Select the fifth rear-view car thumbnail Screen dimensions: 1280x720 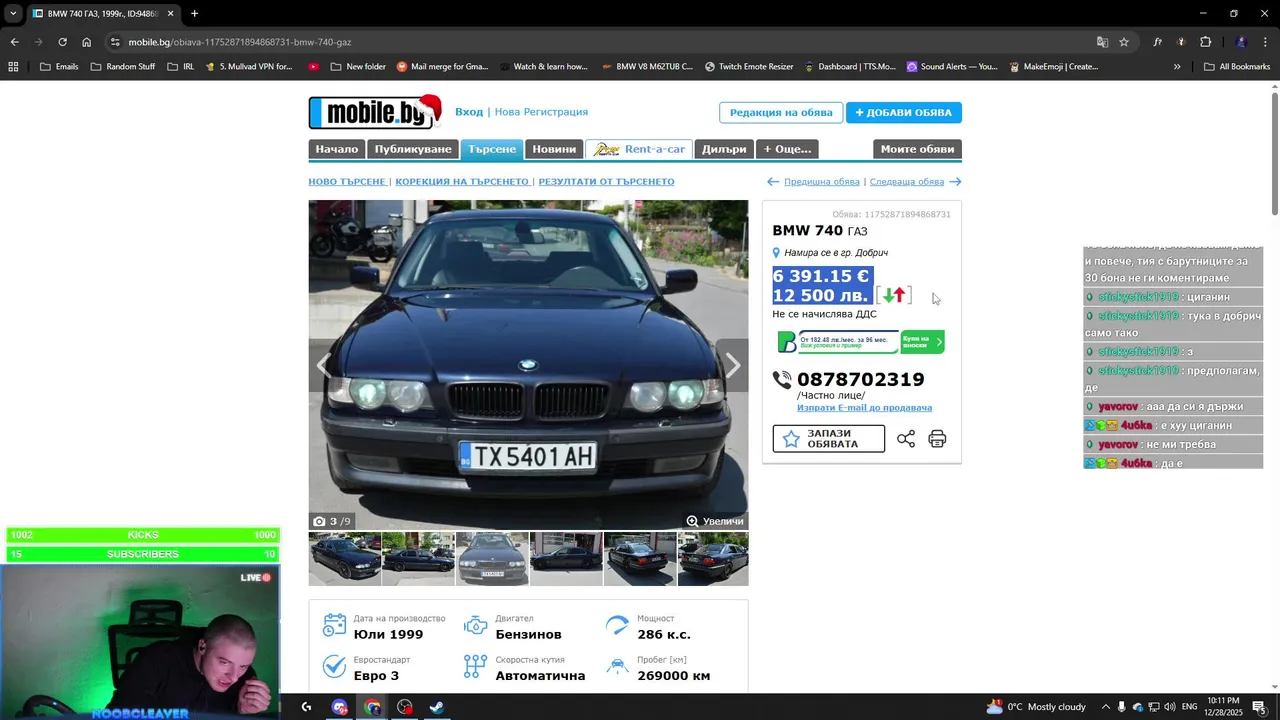point(640,558)
